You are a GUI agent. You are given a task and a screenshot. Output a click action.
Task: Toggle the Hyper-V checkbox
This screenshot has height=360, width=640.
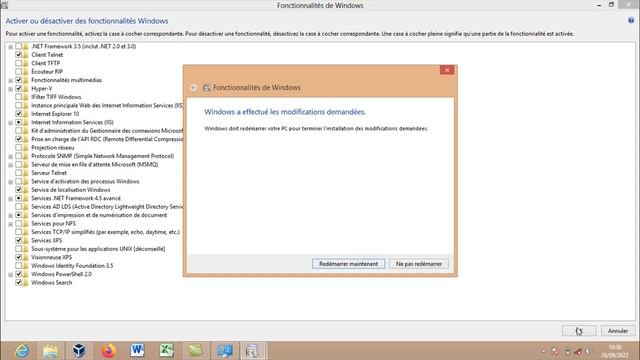pyautogui.click(x=18, y=89)
